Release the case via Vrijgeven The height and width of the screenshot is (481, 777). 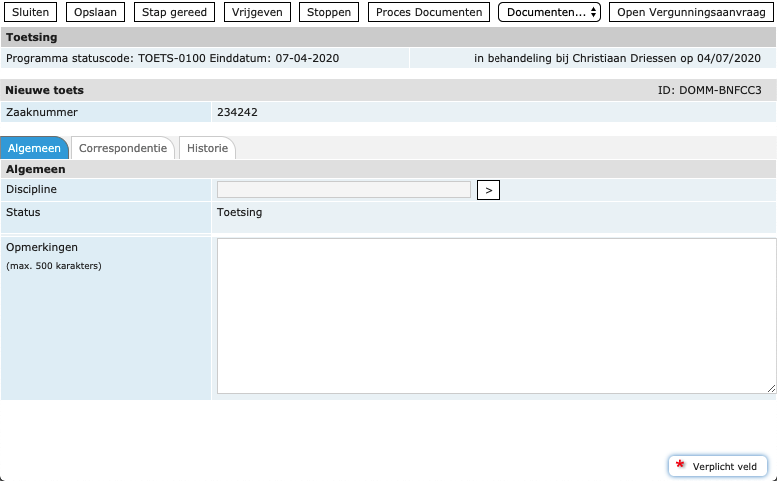[x=255, y=12]
